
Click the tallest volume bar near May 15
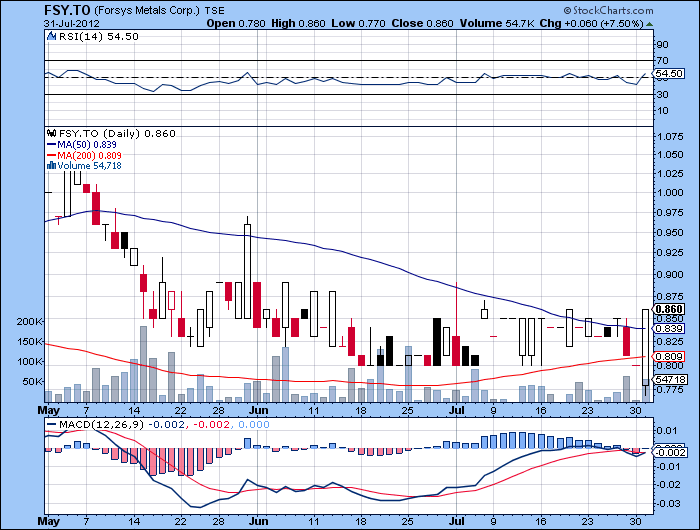[143, 364]
